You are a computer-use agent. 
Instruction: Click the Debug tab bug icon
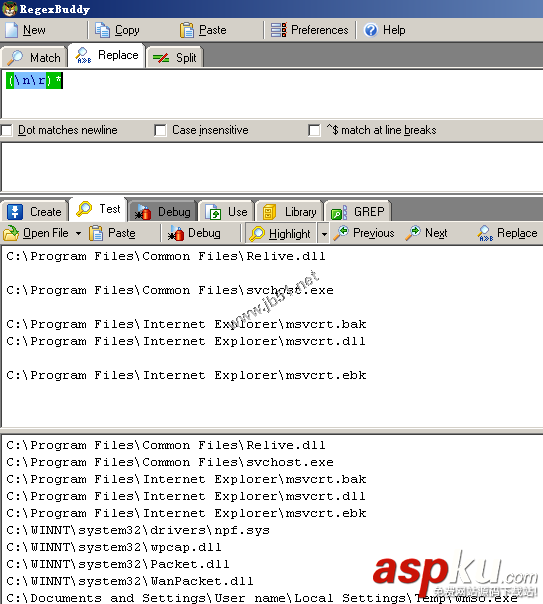point(143,212)
